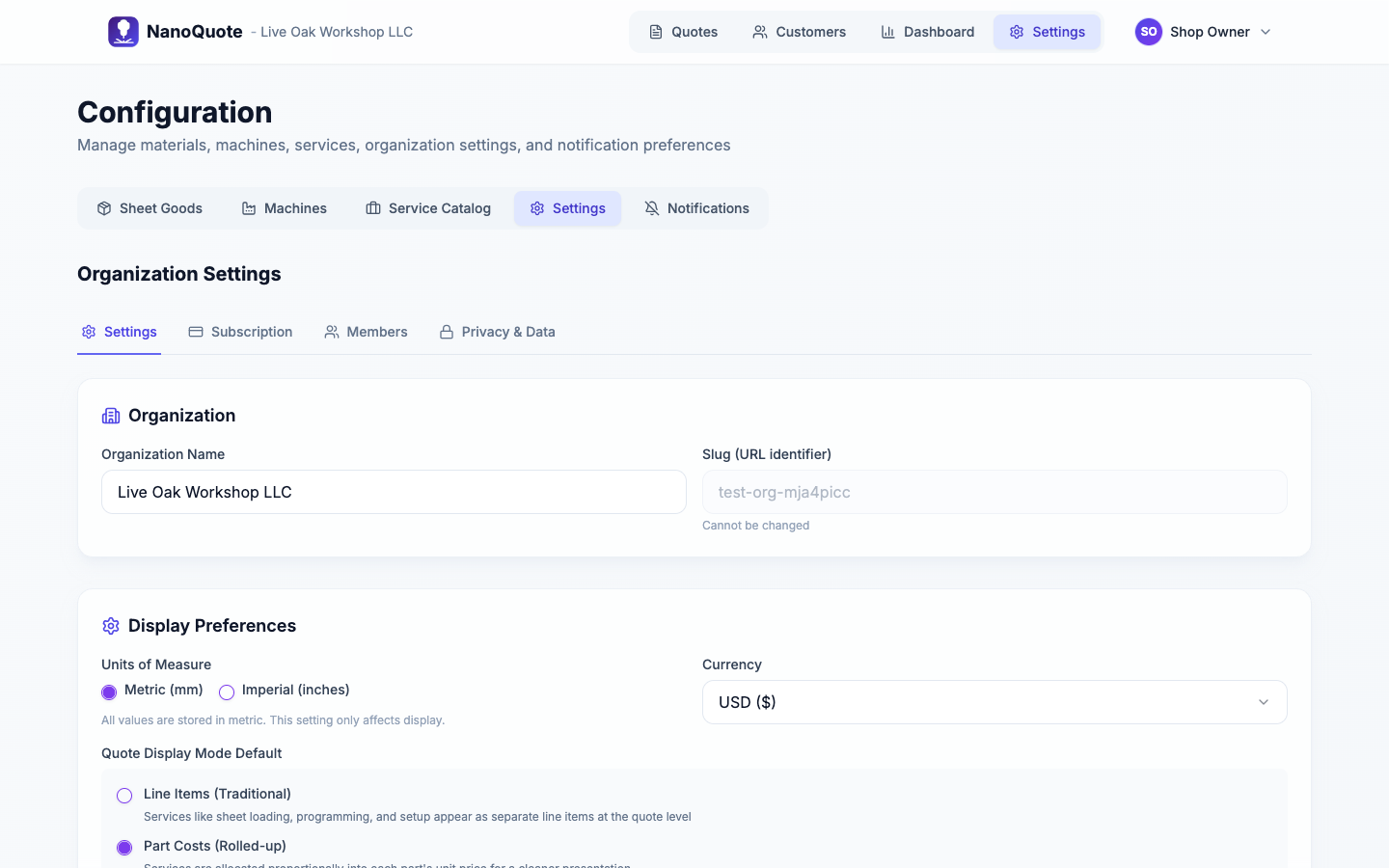Image resolution: width=1389 pixels, height=868 pixels.
Task: Click the Dashboard bar-chart icon
Action: [x=888, y=32]
